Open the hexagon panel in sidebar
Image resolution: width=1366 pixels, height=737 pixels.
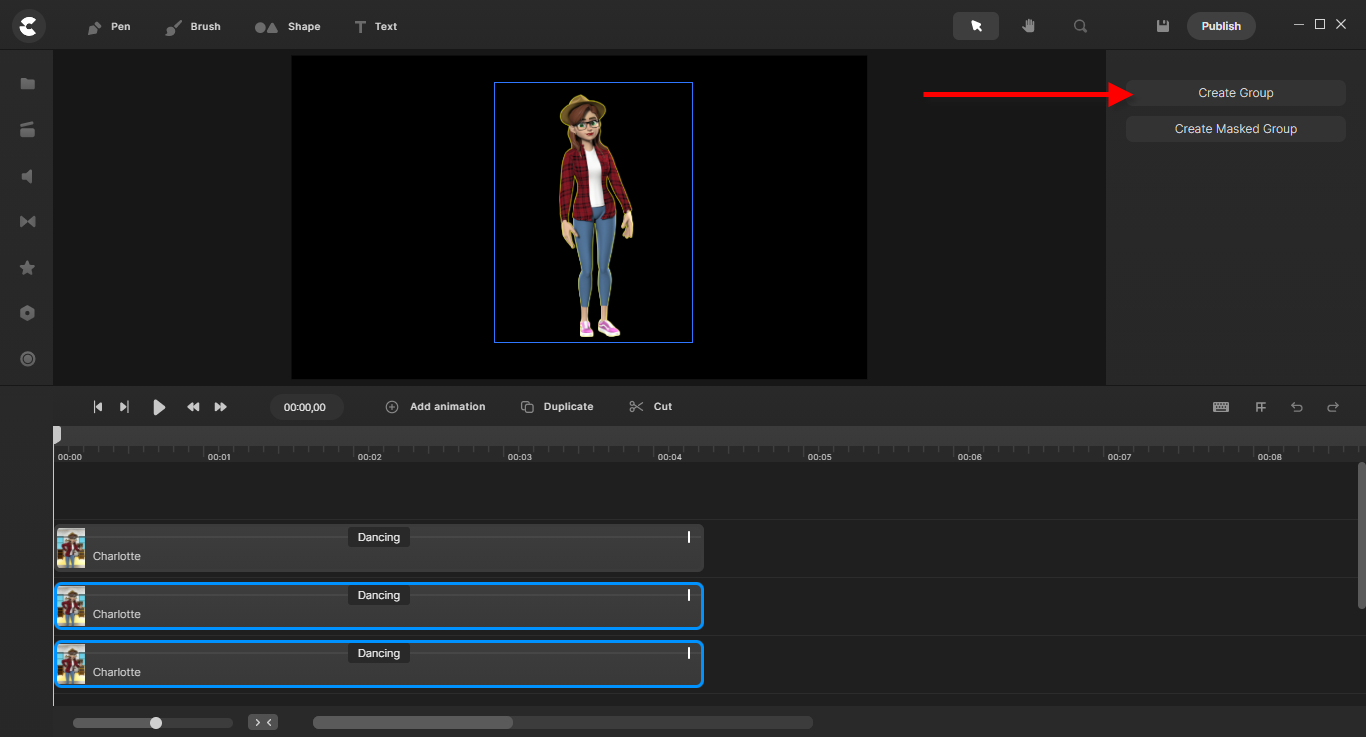click(28, 313)
